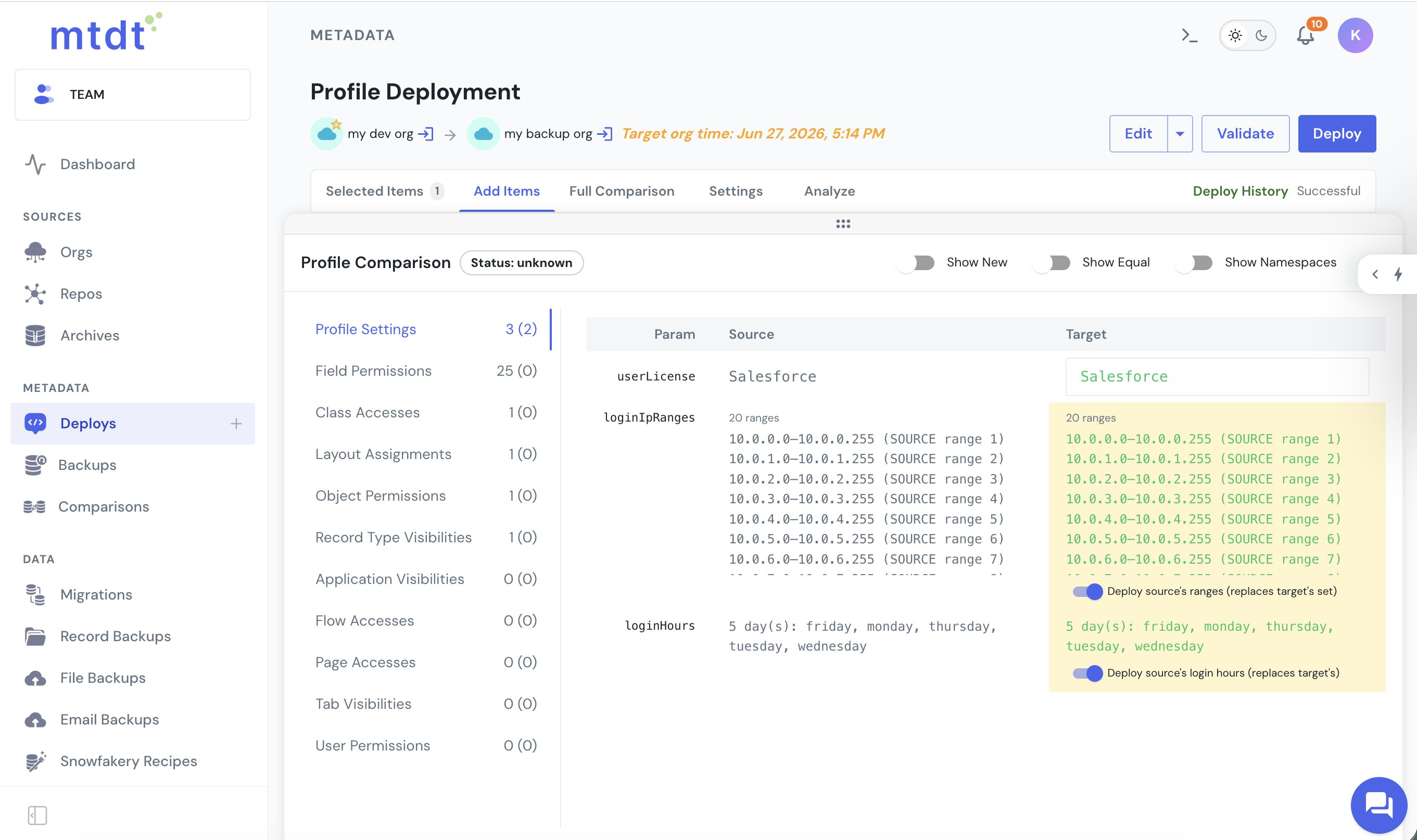The image size is (1417, 840).
Task: Click the Repos network icon
Action: 35,294
